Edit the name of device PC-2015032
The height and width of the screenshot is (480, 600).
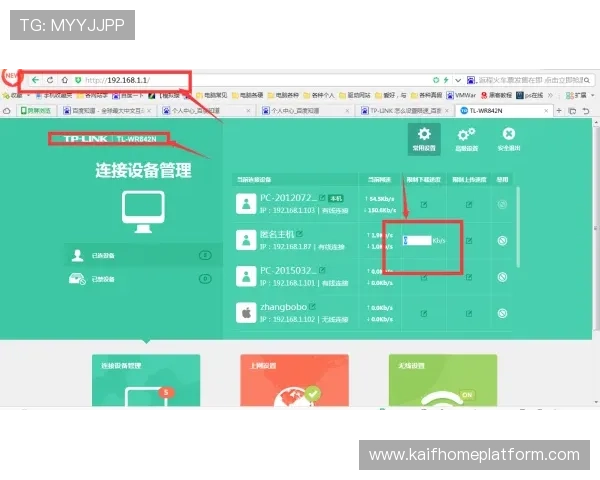click(x=322, y=270)
